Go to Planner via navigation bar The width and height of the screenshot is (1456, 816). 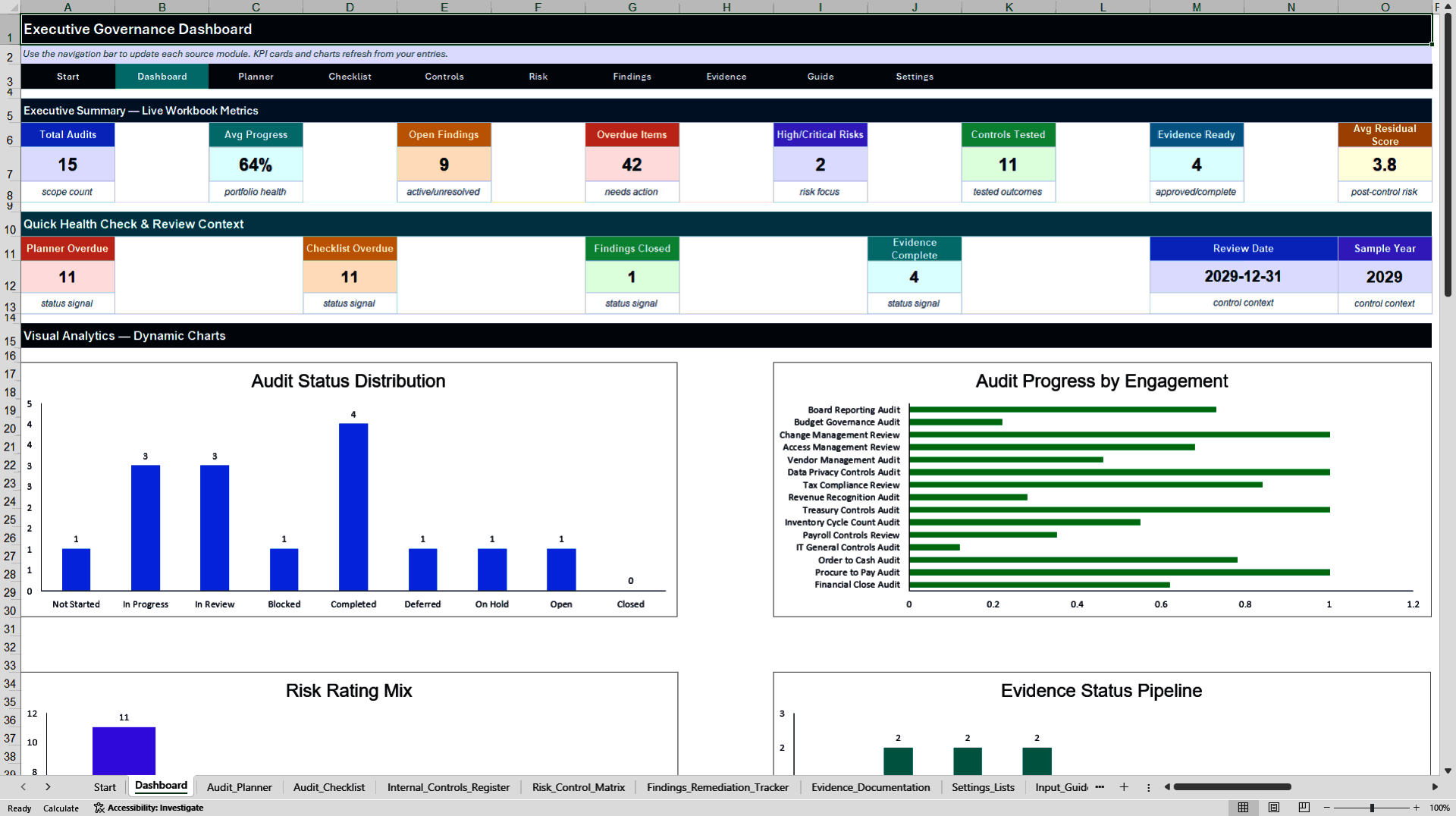click(x=256, y=77)
